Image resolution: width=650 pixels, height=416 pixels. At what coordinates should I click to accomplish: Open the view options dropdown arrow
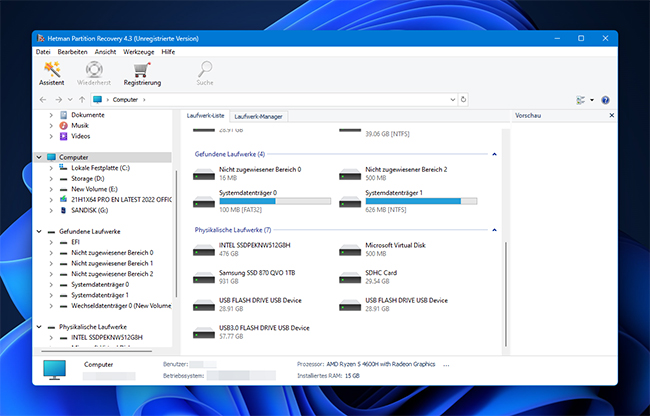[592, 100]
